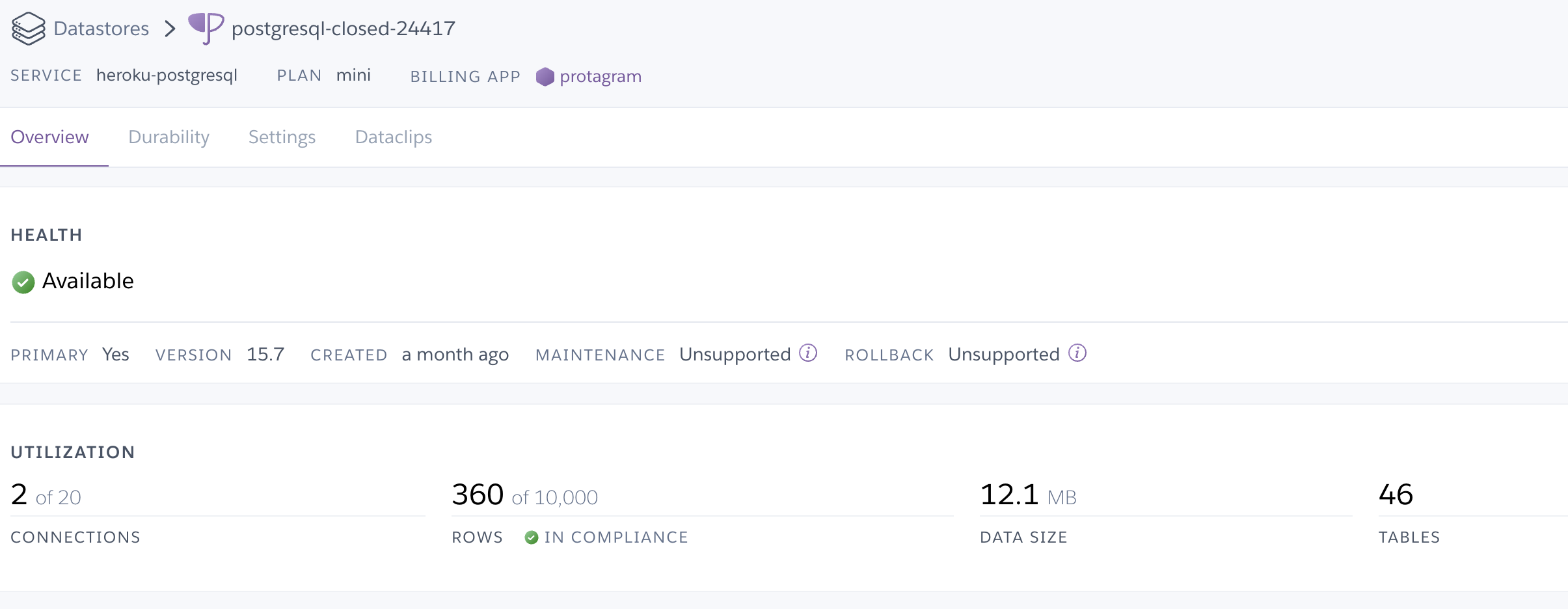Click the TABLES label
Screen dimensions: 1568x609
pyautogui.click(x=1409, y=537)
